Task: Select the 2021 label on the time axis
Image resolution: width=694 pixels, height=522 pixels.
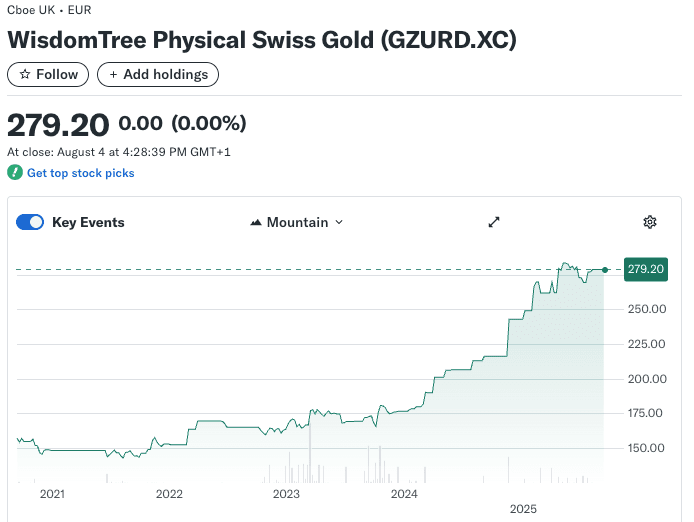Action: pos(51,494)
